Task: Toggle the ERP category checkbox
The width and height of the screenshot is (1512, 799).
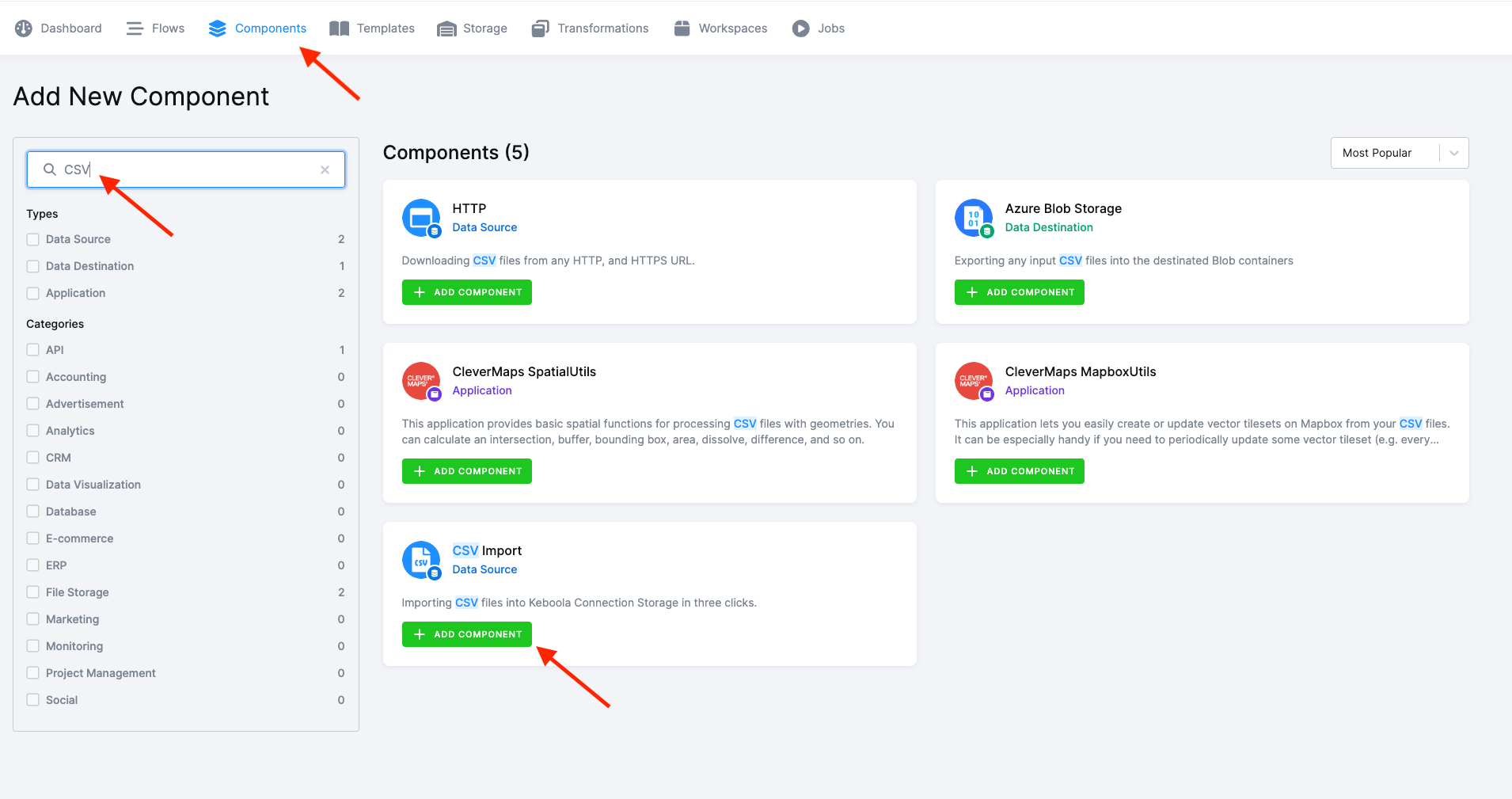Action: click(33, 565)
